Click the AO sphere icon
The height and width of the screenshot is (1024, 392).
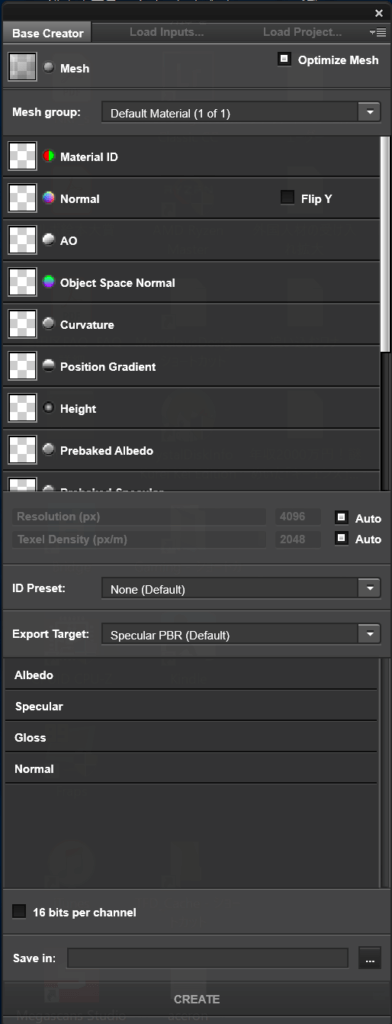48,240
